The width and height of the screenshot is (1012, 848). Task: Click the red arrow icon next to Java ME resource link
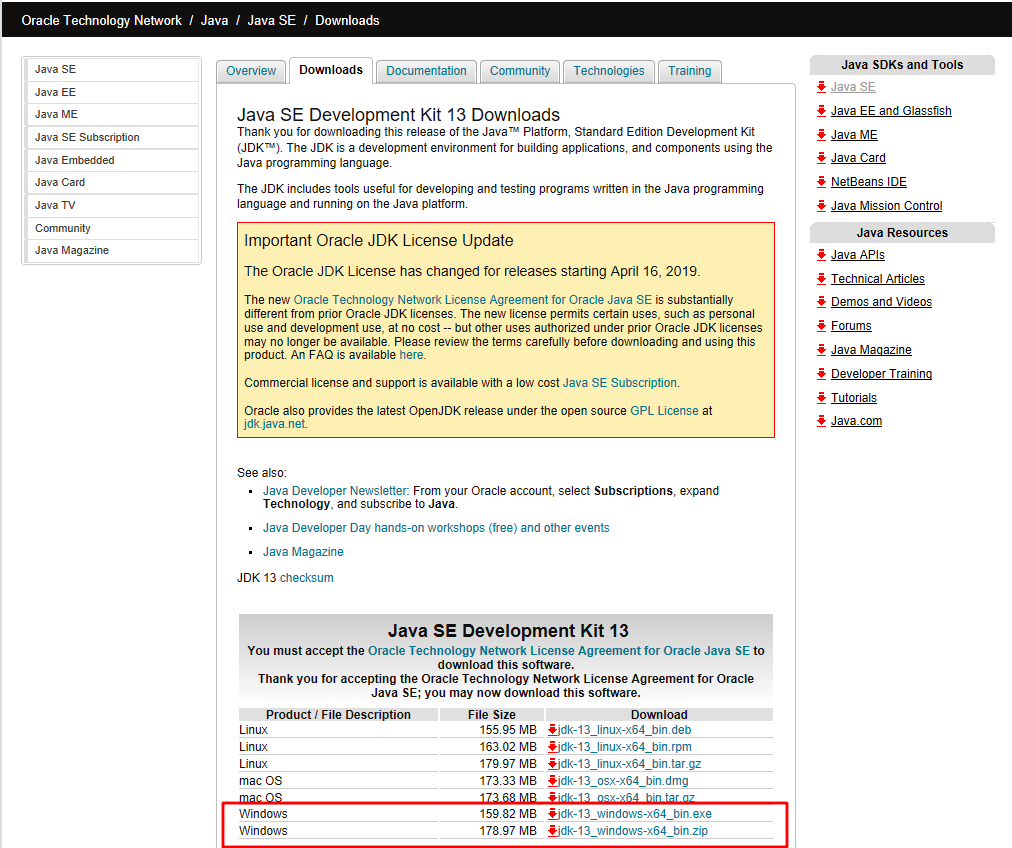(821, 135)
